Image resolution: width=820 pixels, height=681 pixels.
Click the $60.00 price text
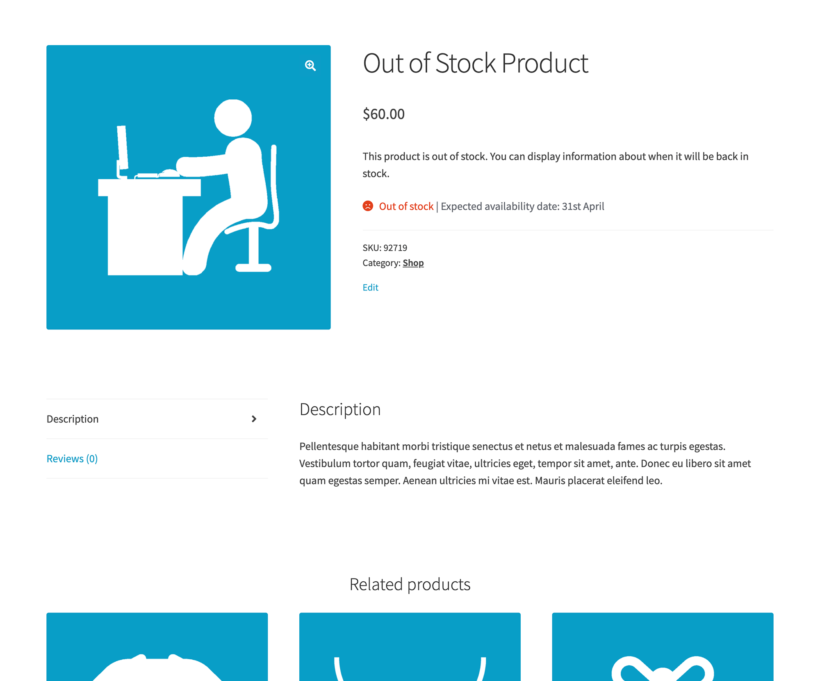[383, 114]
